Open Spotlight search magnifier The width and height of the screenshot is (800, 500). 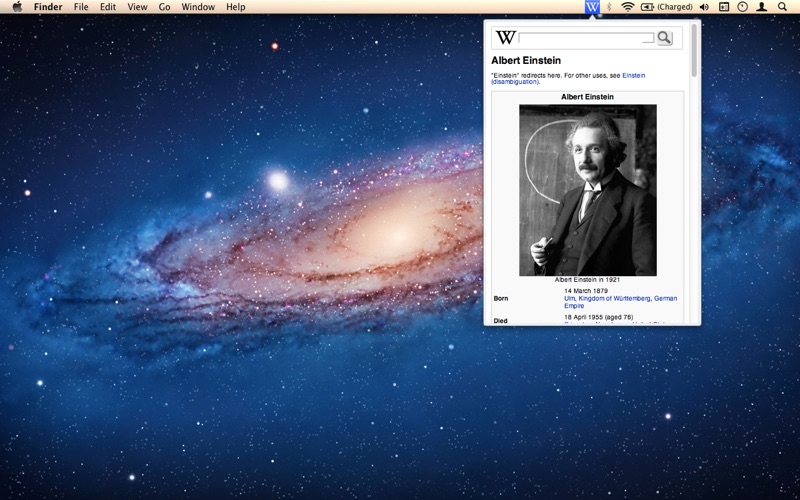(782, 7)
